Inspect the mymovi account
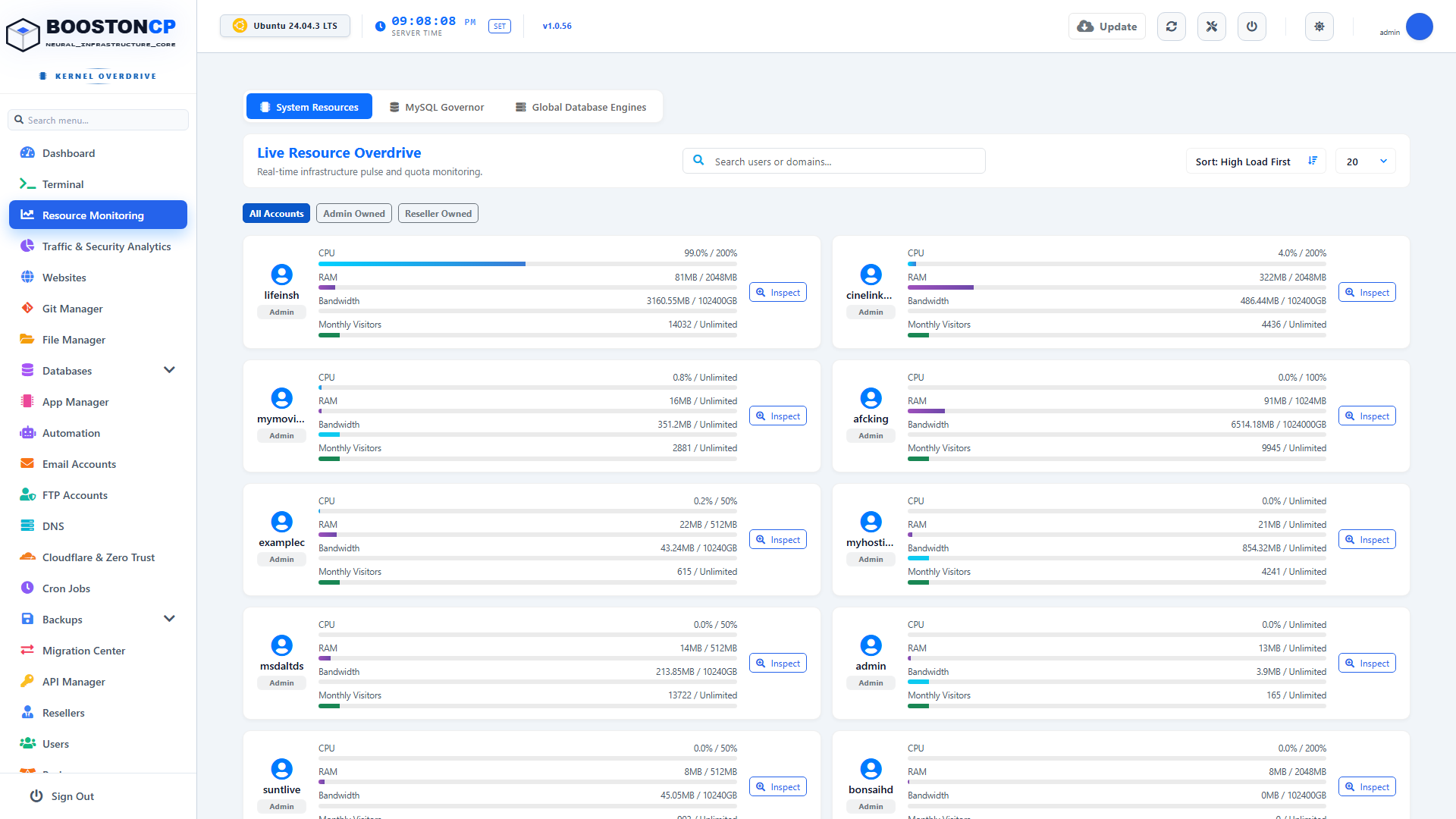The width and height of the screenshot is (1456, 819). [x=778, y=416]
